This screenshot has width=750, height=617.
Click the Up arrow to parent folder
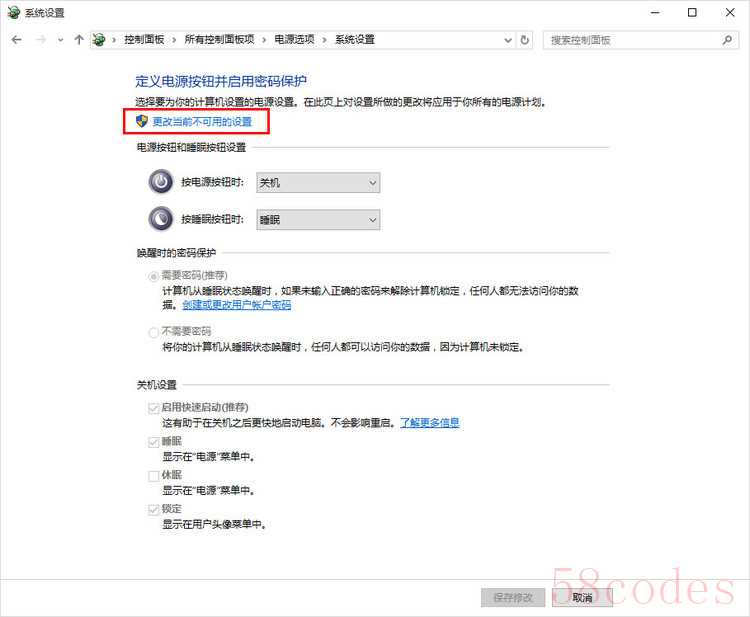[79, 40]
